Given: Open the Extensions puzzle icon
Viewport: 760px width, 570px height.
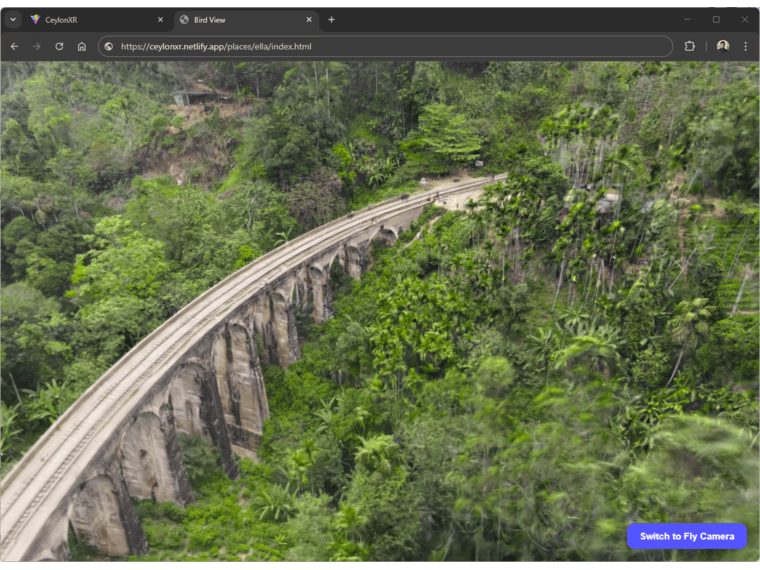Looking at the screenshot, I should coord(689,46).
